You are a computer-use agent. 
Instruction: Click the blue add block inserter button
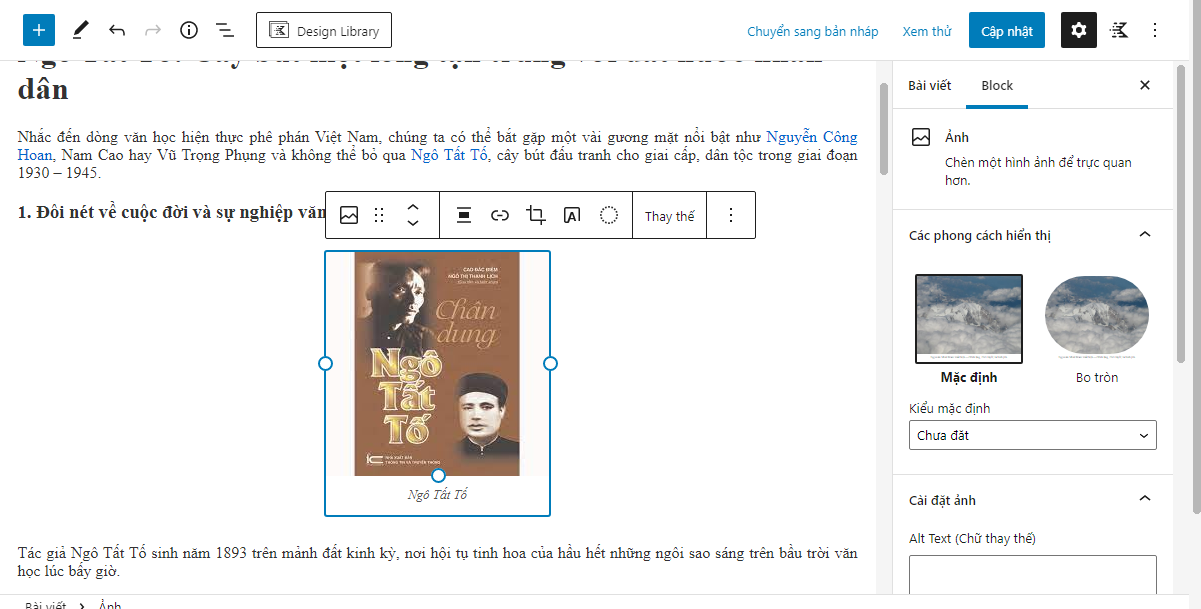(39, 30)
